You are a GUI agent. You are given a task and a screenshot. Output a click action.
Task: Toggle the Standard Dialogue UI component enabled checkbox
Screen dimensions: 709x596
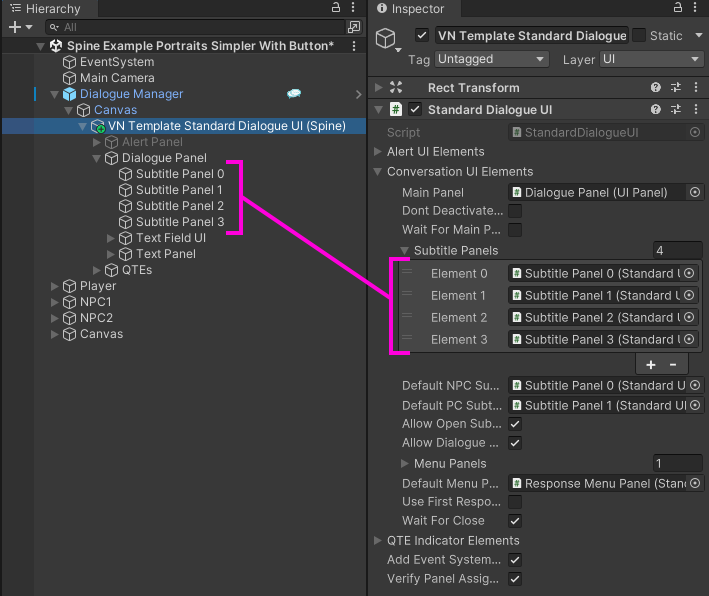tap(415, 109)
